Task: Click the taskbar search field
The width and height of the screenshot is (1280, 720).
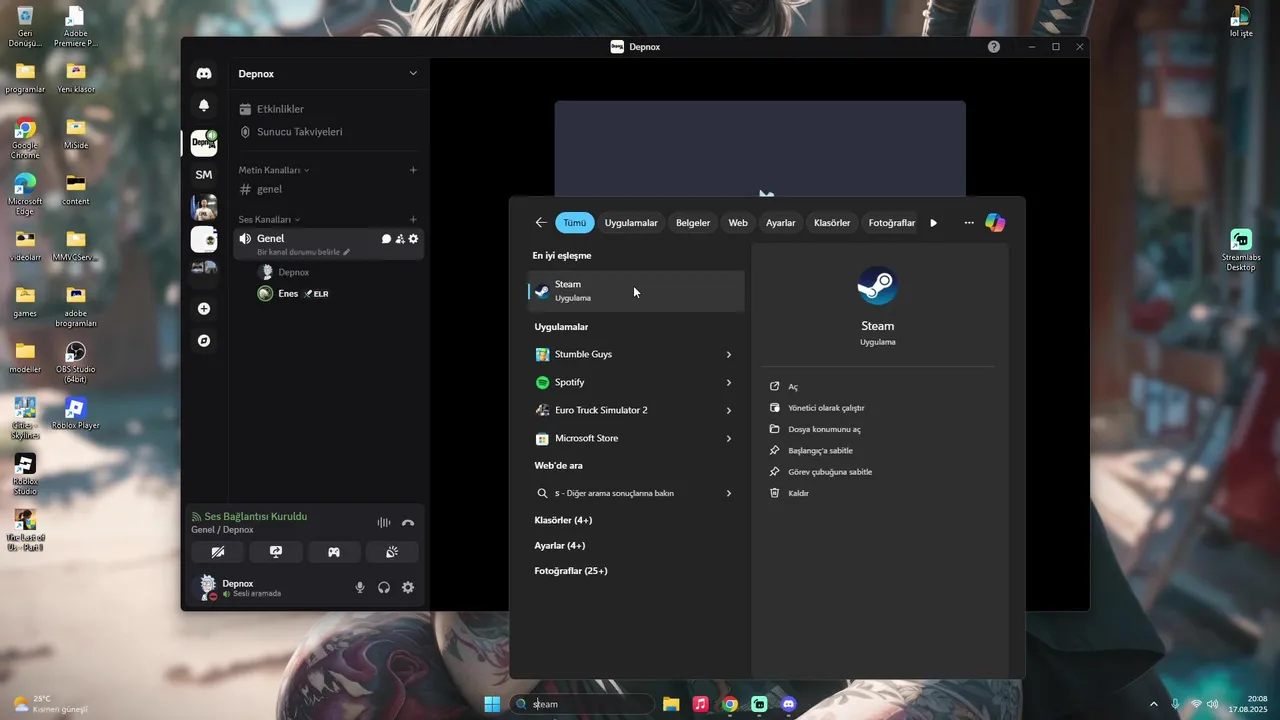Action: tap(582, 704)
